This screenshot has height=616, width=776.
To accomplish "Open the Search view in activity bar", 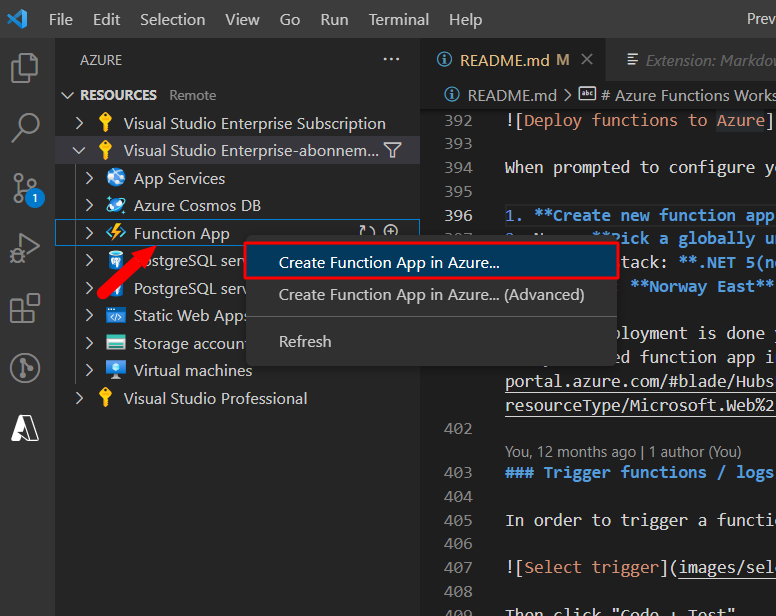I will pyautogui.click(x=24, y=128).
